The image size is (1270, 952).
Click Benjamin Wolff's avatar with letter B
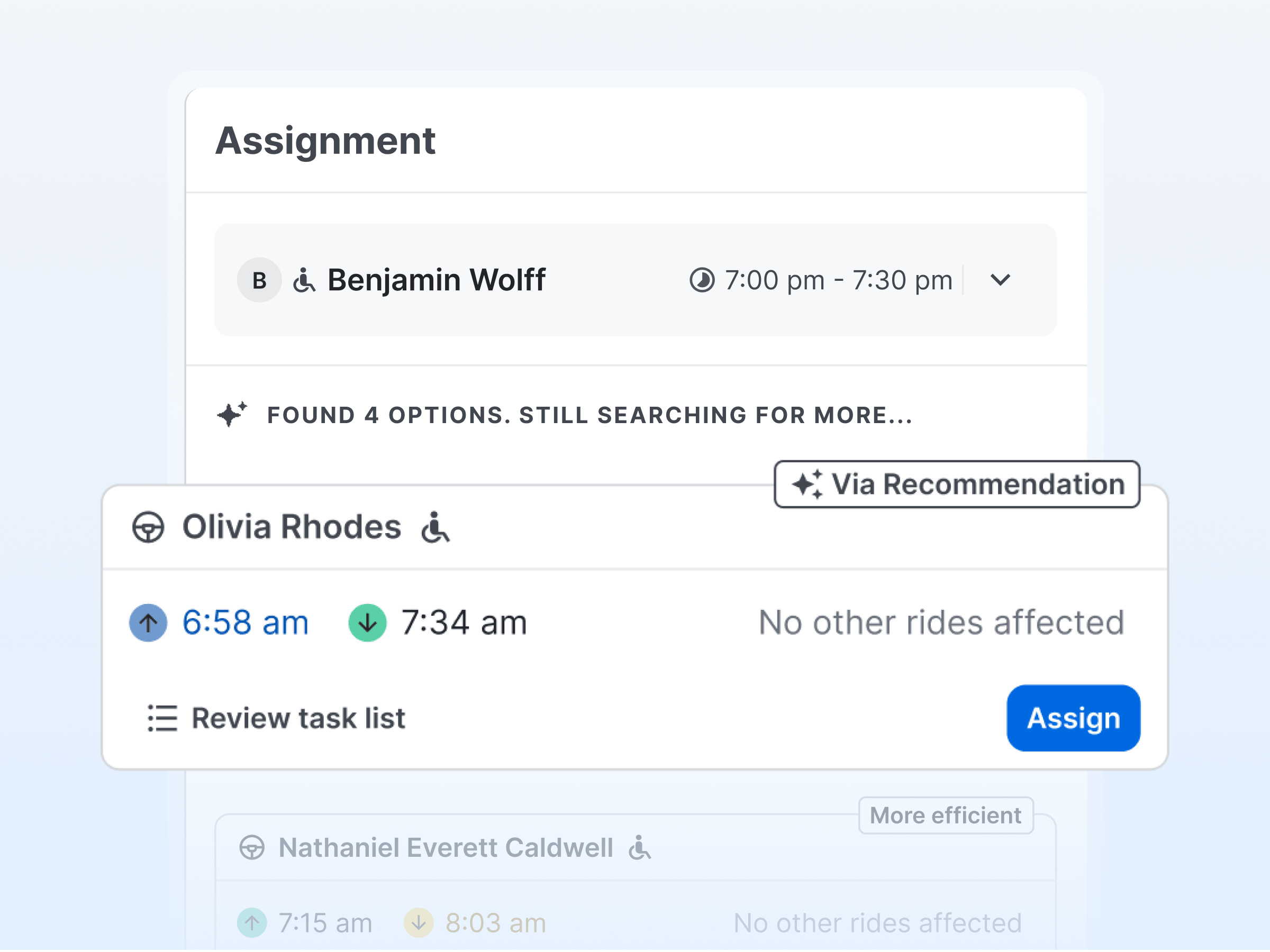tap(259, 280)
